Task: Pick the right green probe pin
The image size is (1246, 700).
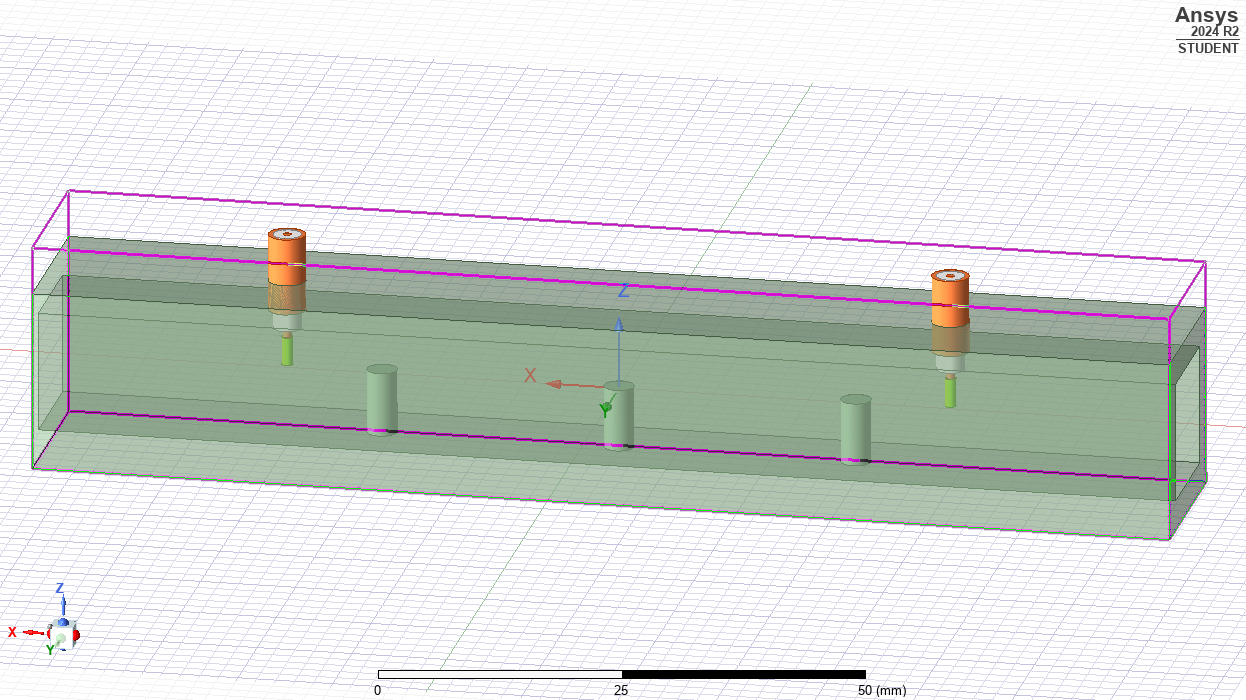Action: click(950, 390)
